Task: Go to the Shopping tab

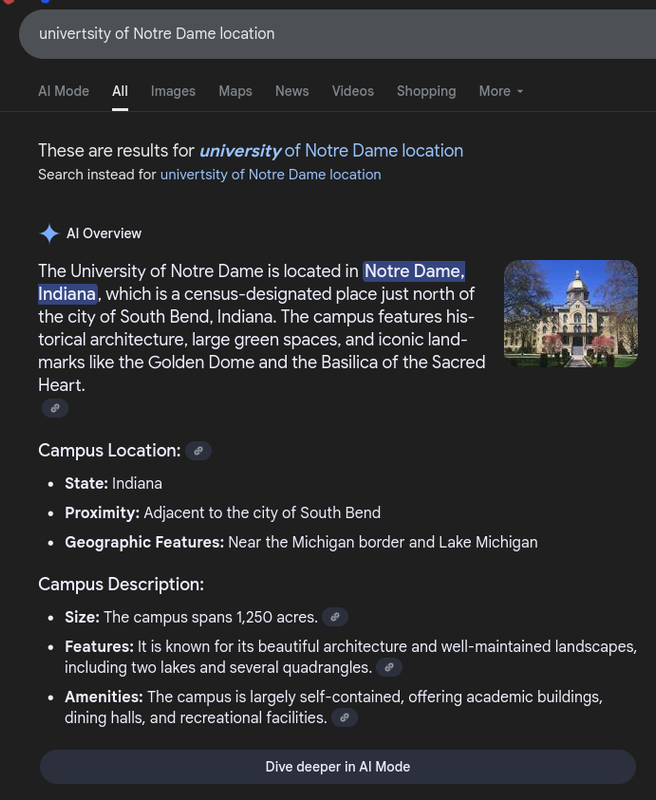Action: click(x=426, y=91)
